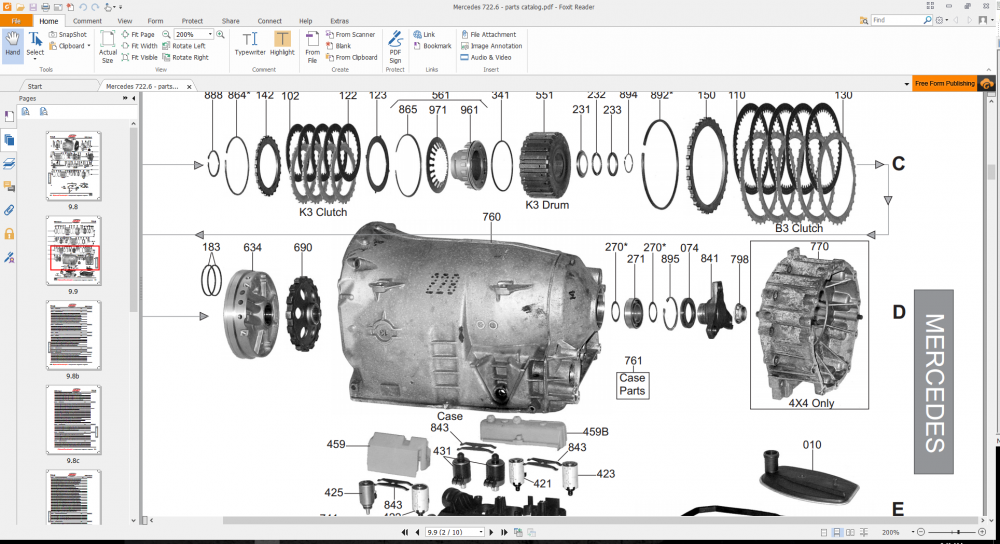
Task: Open the Extras ribbon tab
Action: 339,21
